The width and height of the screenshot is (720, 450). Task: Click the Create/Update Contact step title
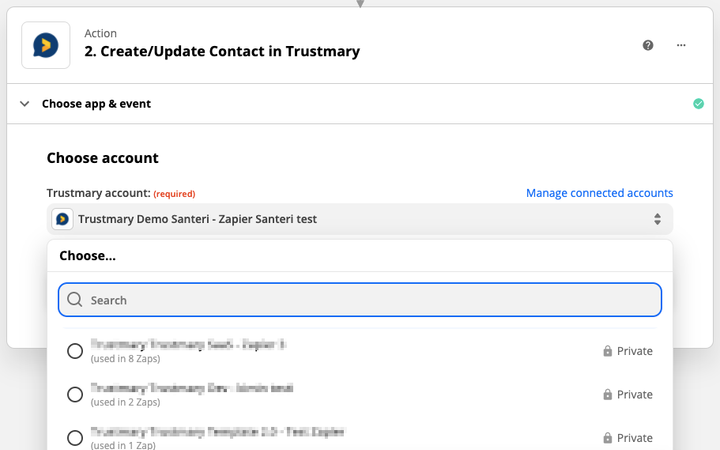[222, 51]
